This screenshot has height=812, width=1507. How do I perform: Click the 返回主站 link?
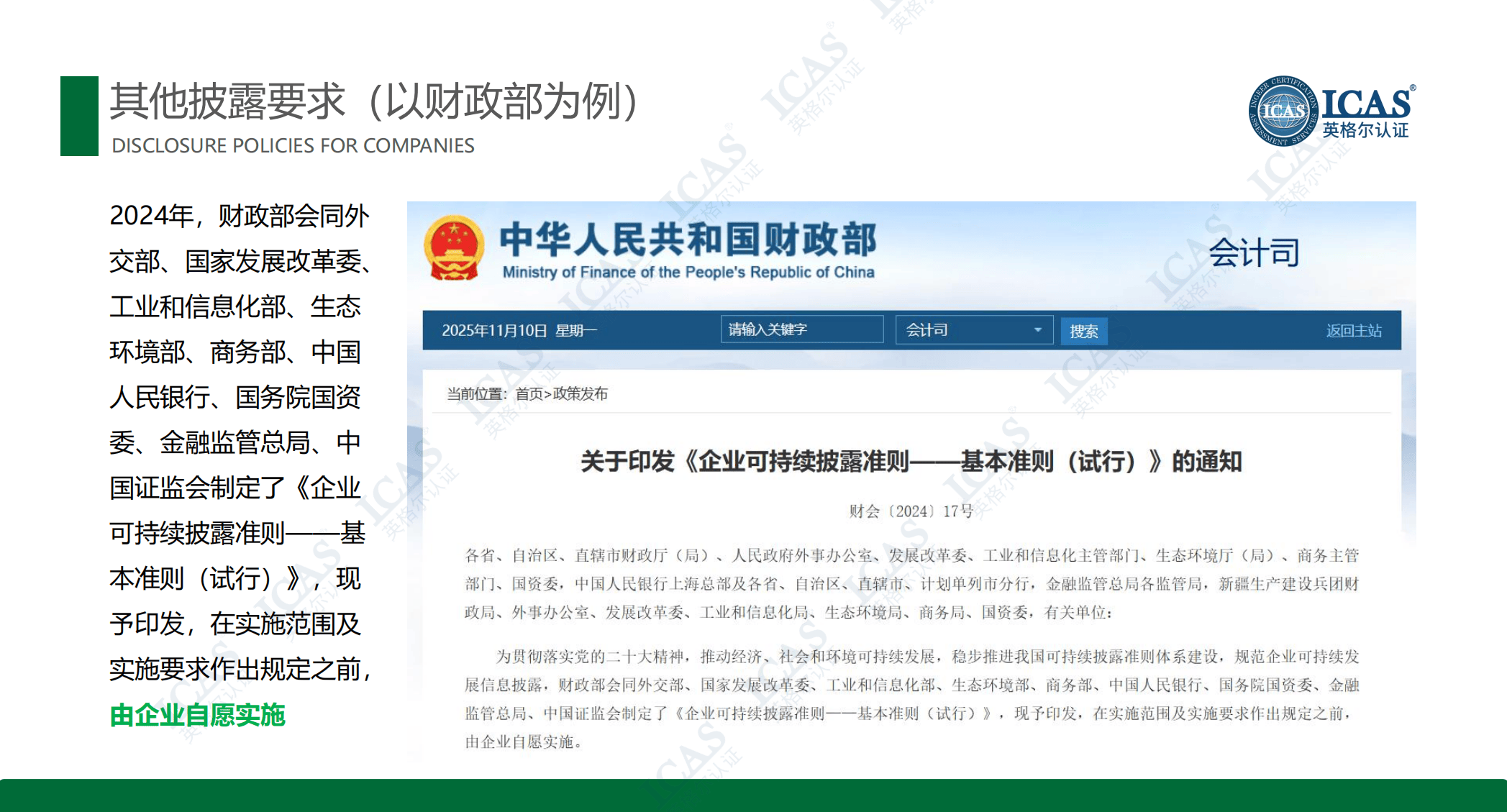point(1354,330)
